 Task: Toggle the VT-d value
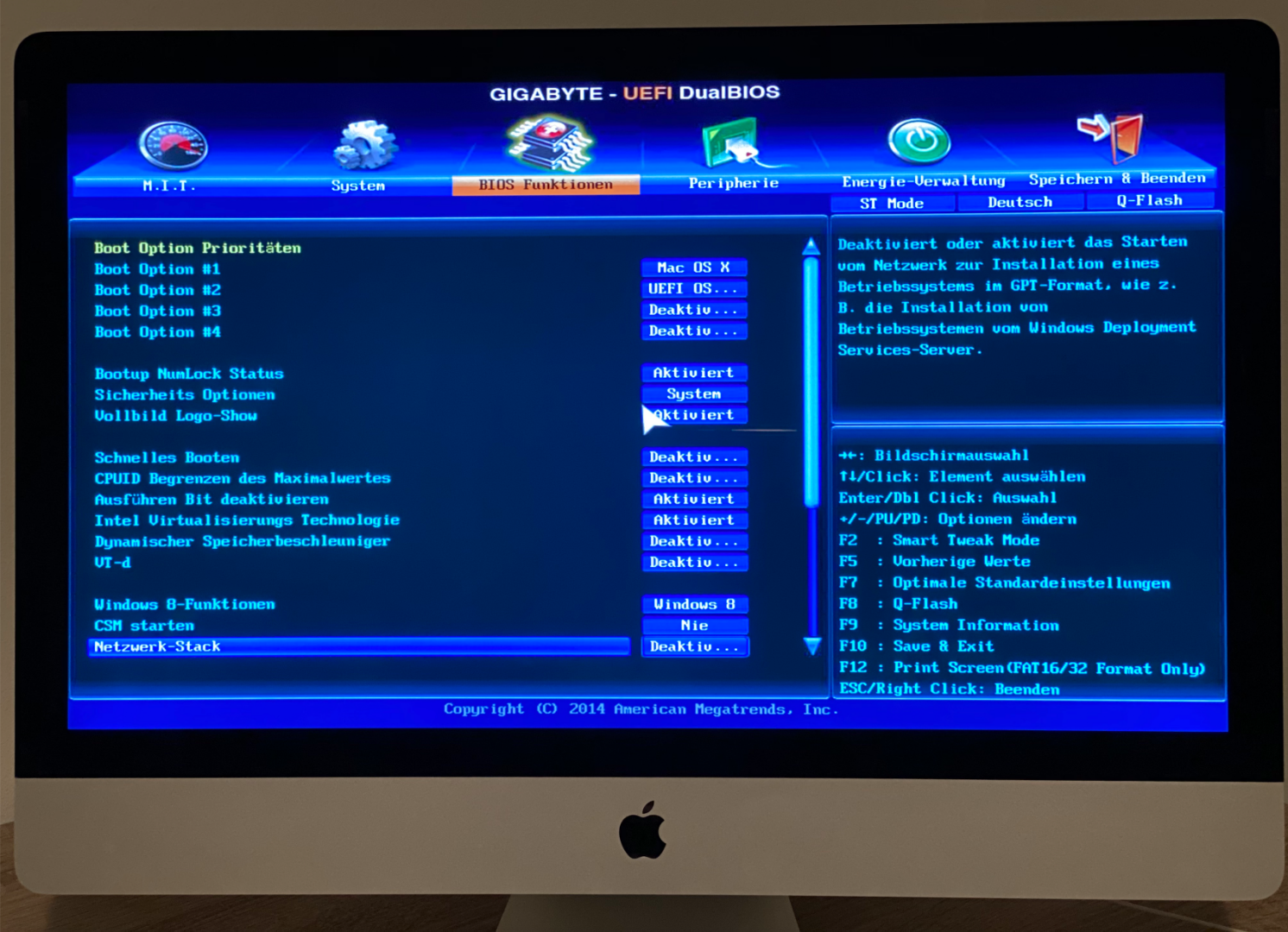click(x=694, y=562)
